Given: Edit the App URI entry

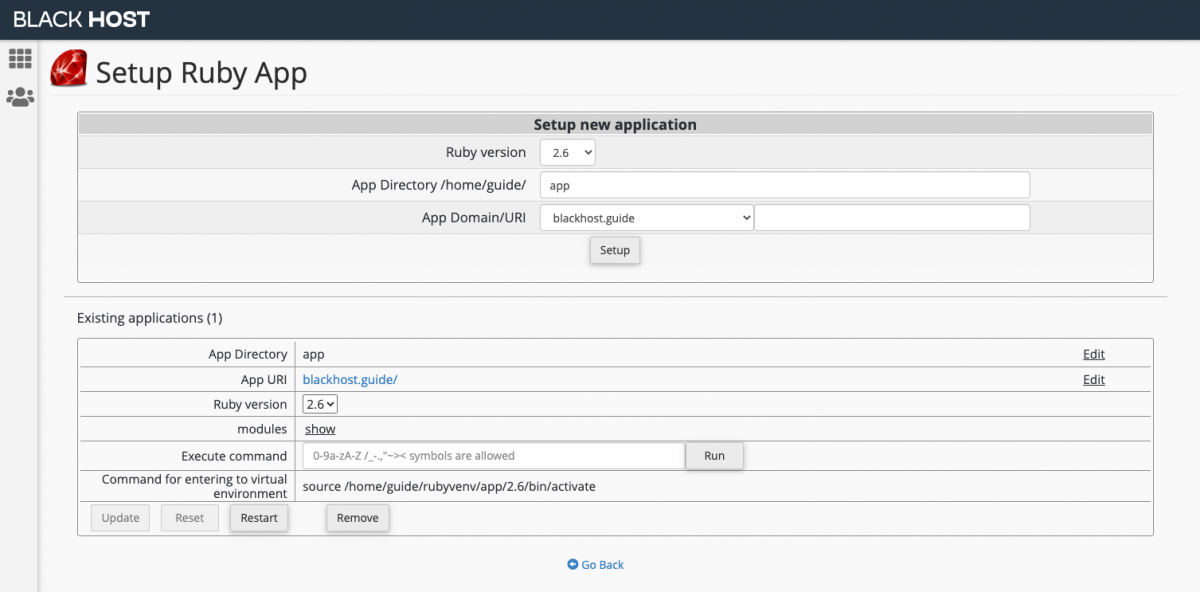Looking at the screenshot, I should coord(1093,379).
